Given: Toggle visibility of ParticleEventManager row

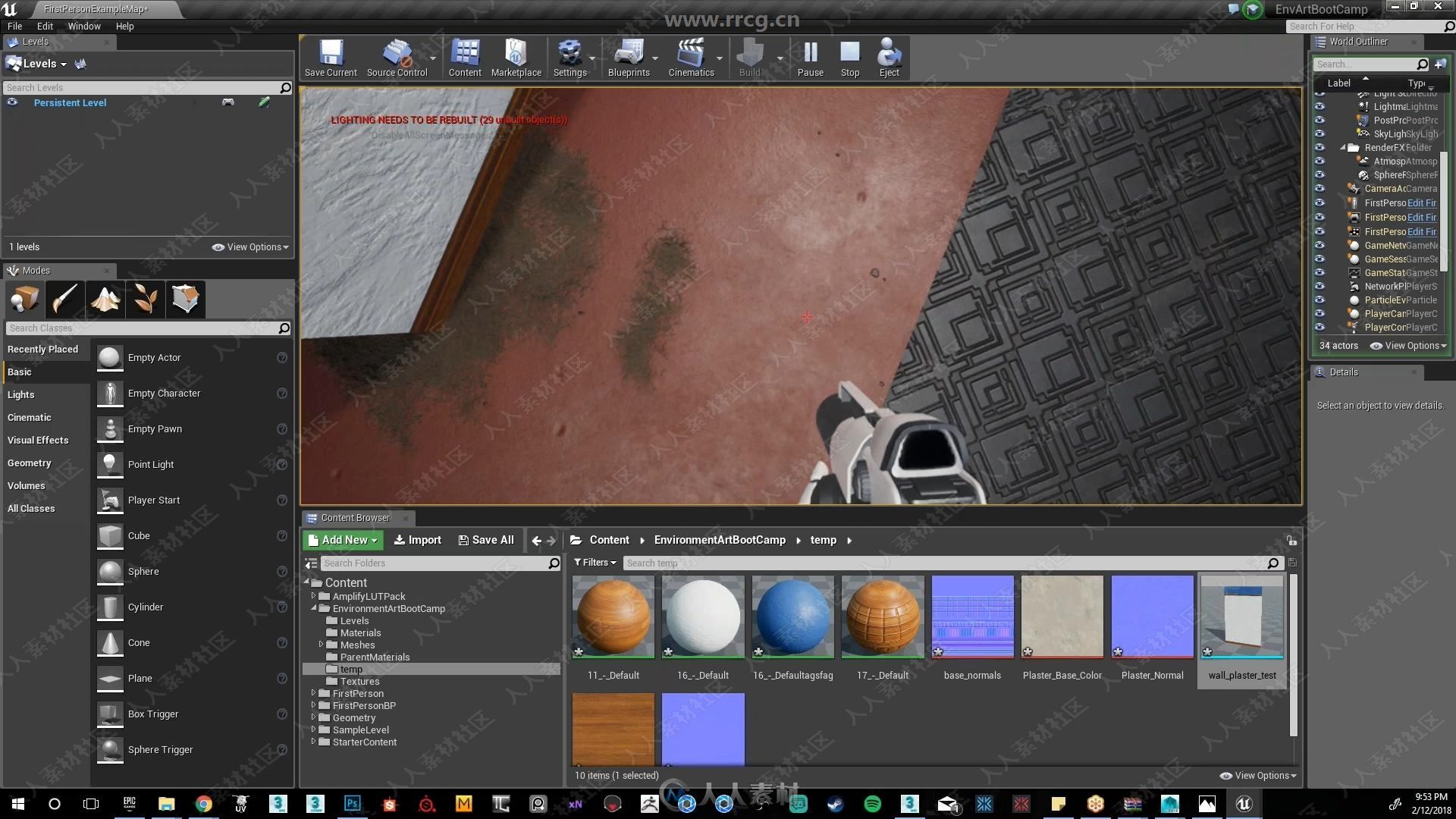Looking at the screenshot, I should point(1319,300).
